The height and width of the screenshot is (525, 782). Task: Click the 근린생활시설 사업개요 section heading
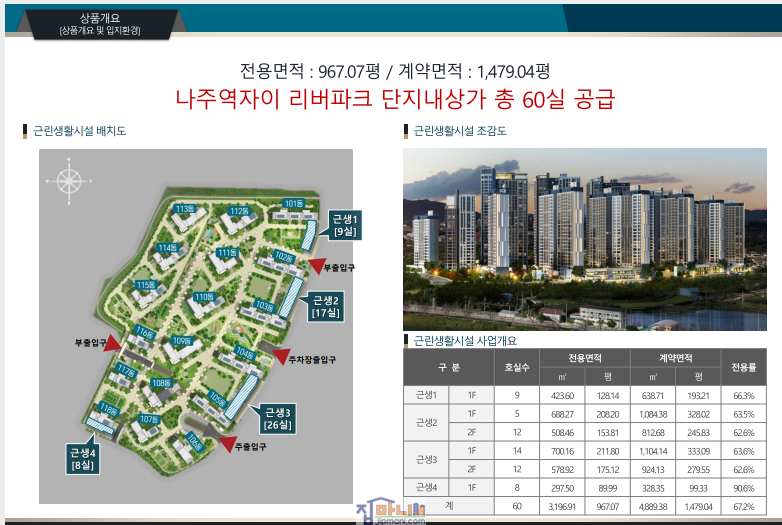coord(465,341)
